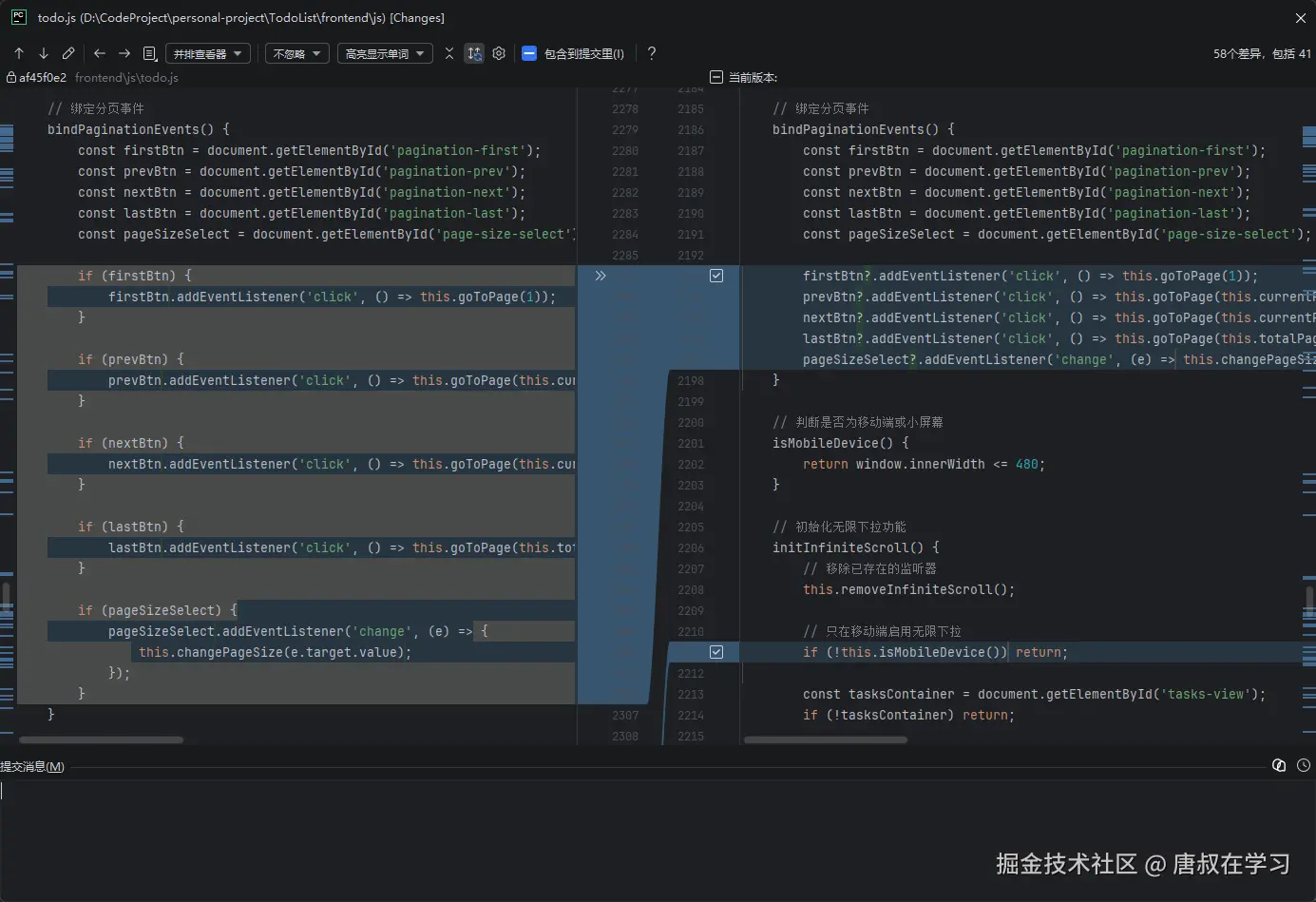Open the 不忽略 whitespace dropdown
This screenshot has width=1316, height=902.
[297, 53]
